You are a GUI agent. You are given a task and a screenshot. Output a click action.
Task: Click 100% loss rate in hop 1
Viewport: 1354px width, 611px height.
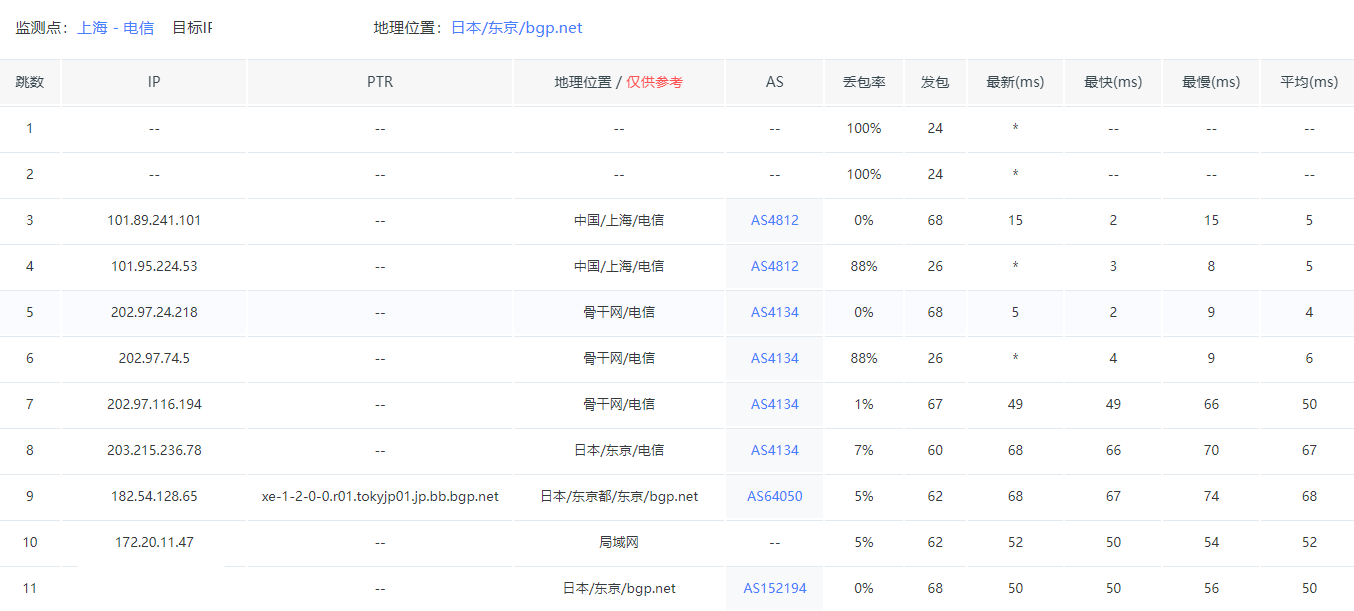click(x=864, y=128)
